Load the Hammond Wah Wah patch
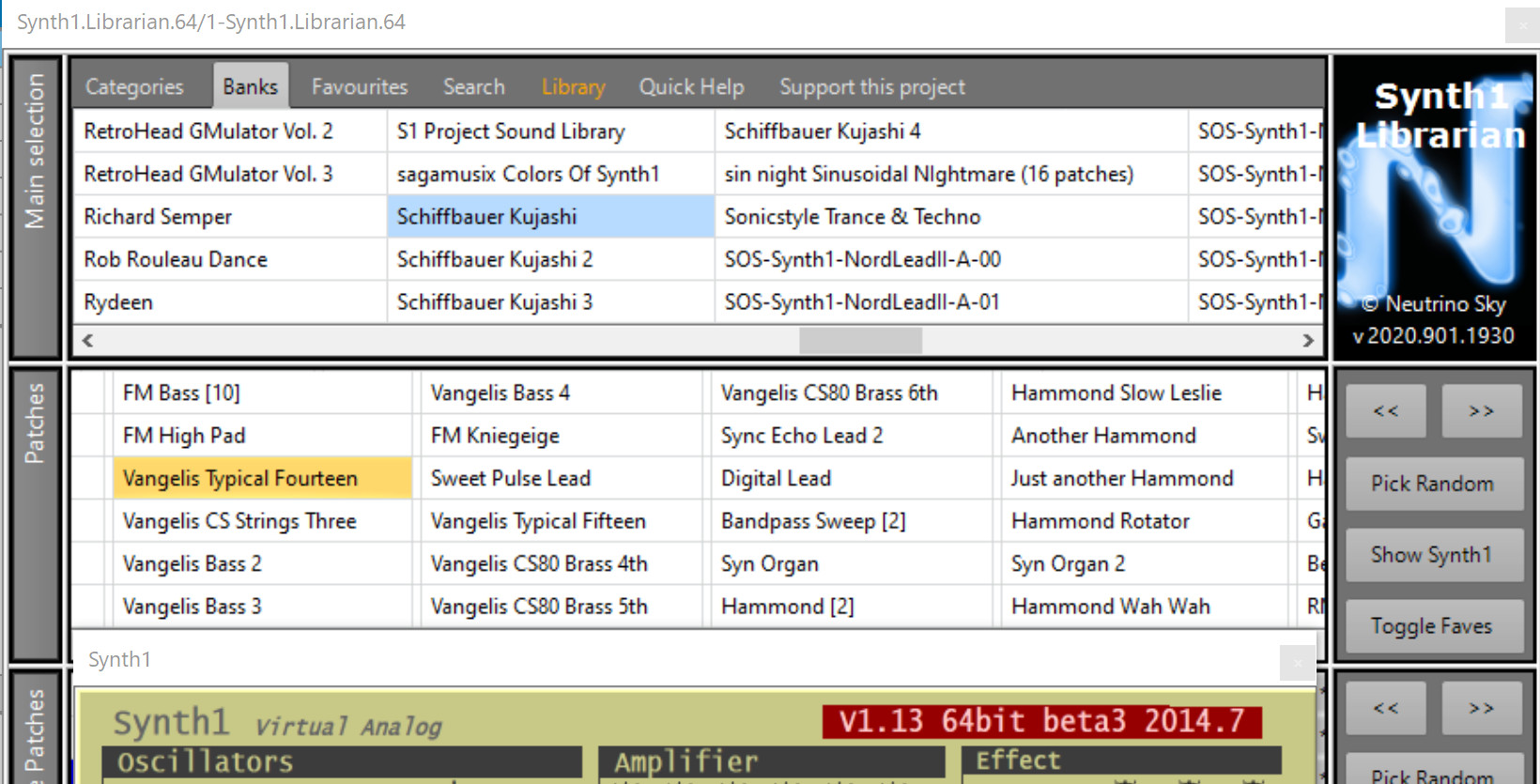 (x=1145, y=607)
